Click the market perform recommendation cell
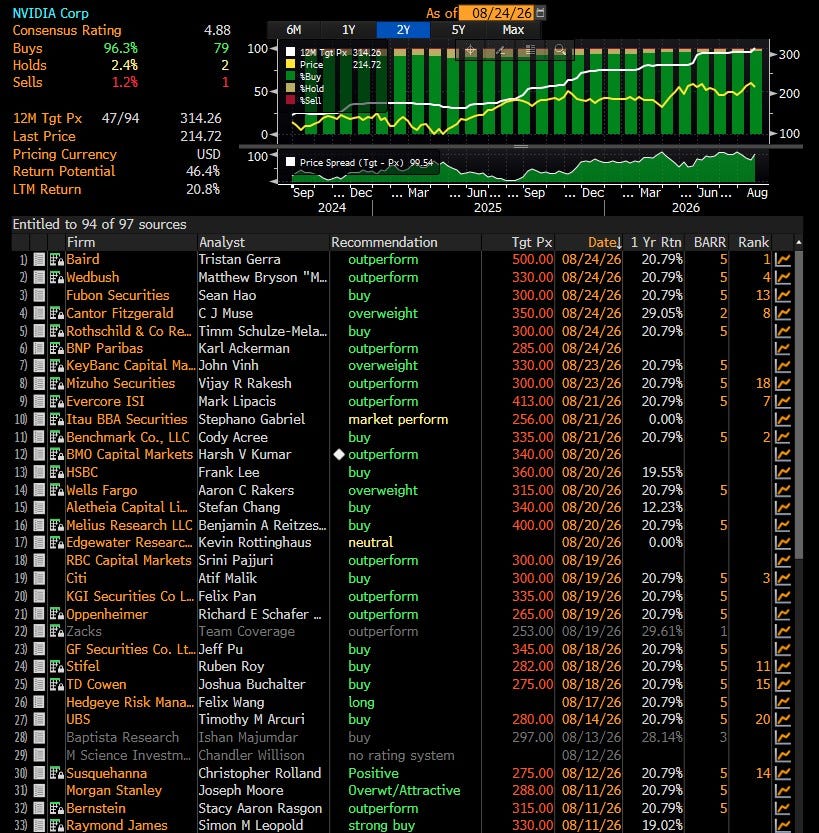Viewport: 819px width, 833px height. (x=398, y=419)
